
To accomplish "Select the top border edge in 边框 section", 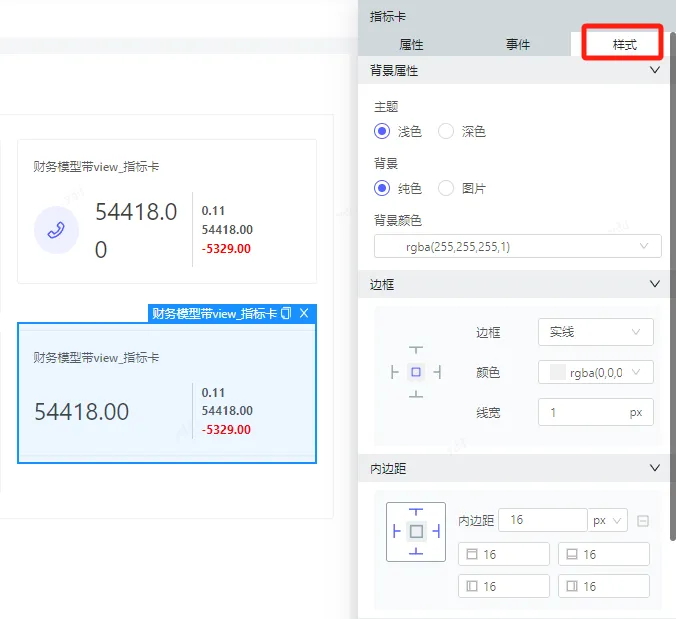I will pyautogui.click(x=416, y=349).
